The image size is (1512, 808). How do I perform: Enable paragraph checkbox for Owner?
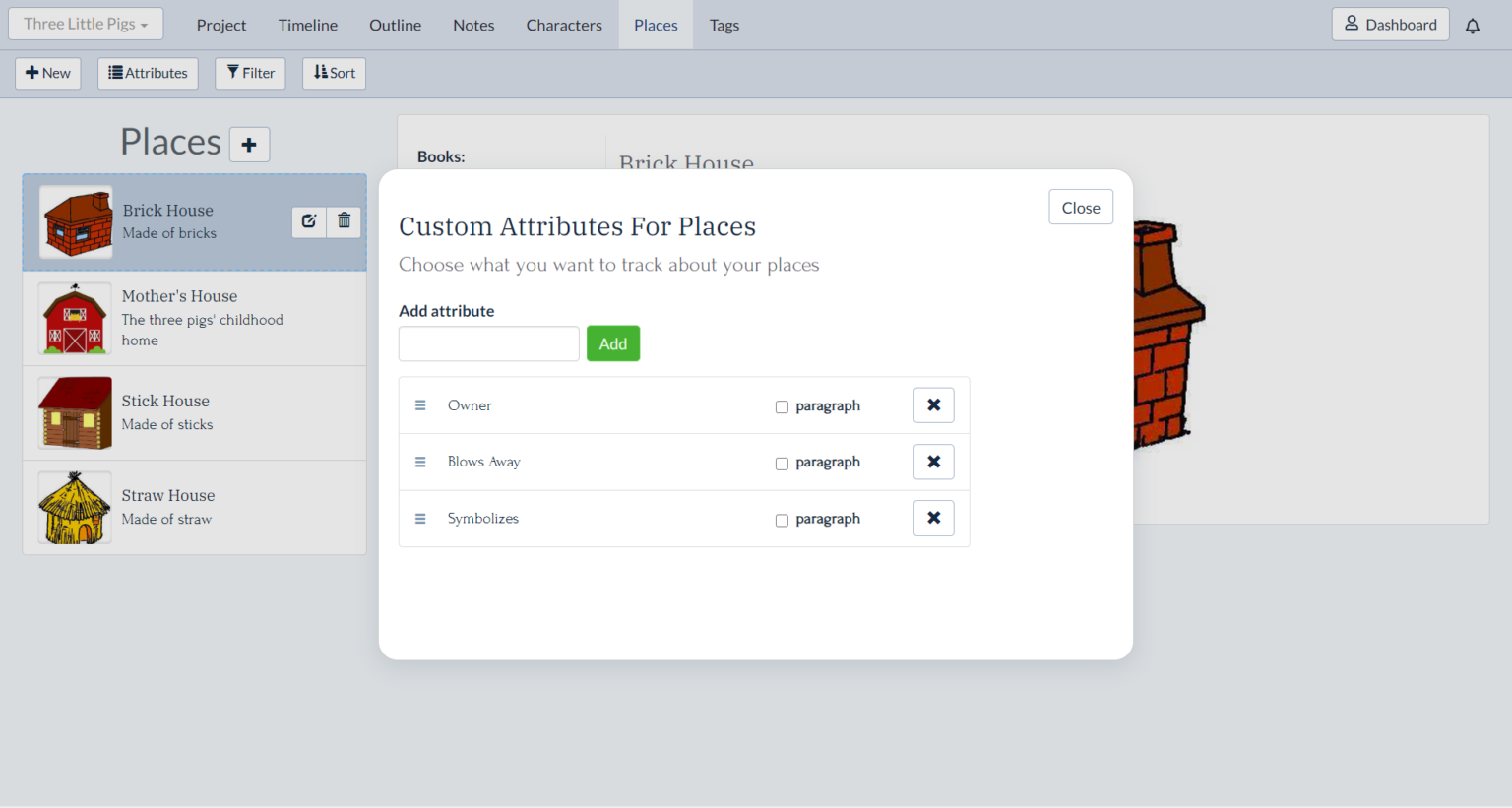point(782,406)
